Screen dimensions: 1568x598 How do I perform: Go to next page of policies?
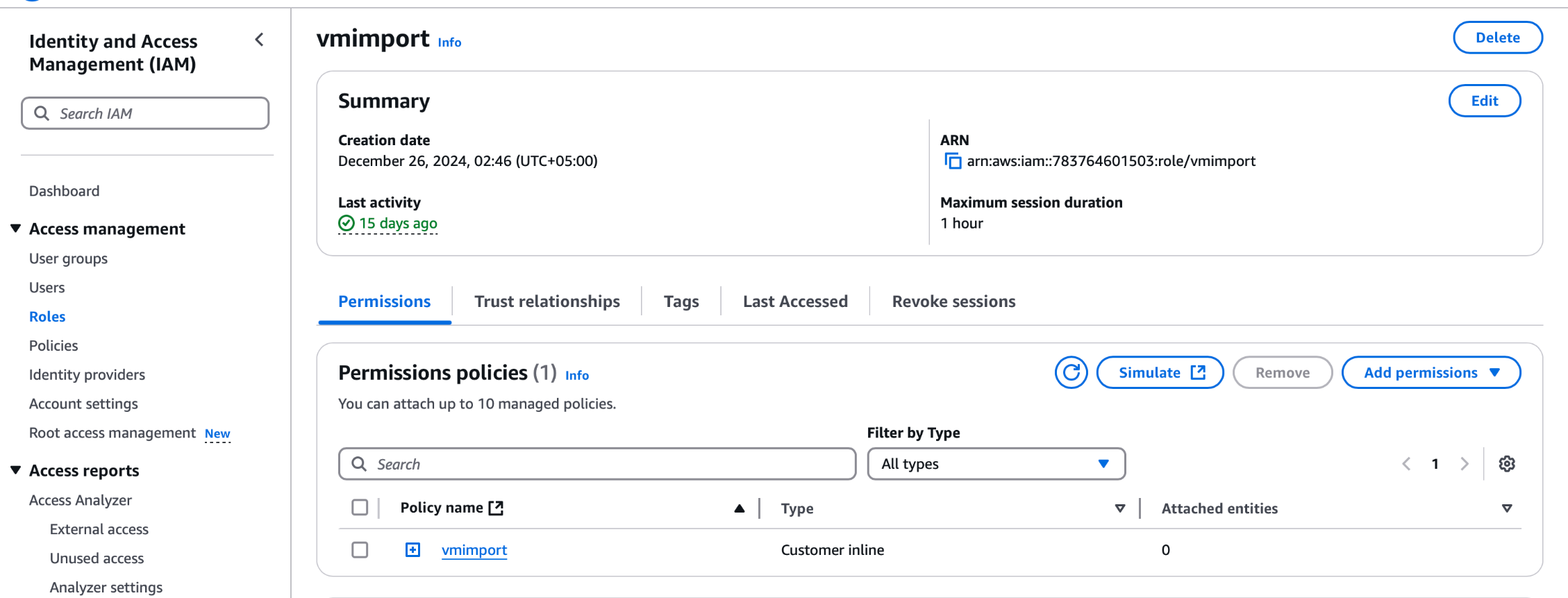click(x=1465, y=464)
